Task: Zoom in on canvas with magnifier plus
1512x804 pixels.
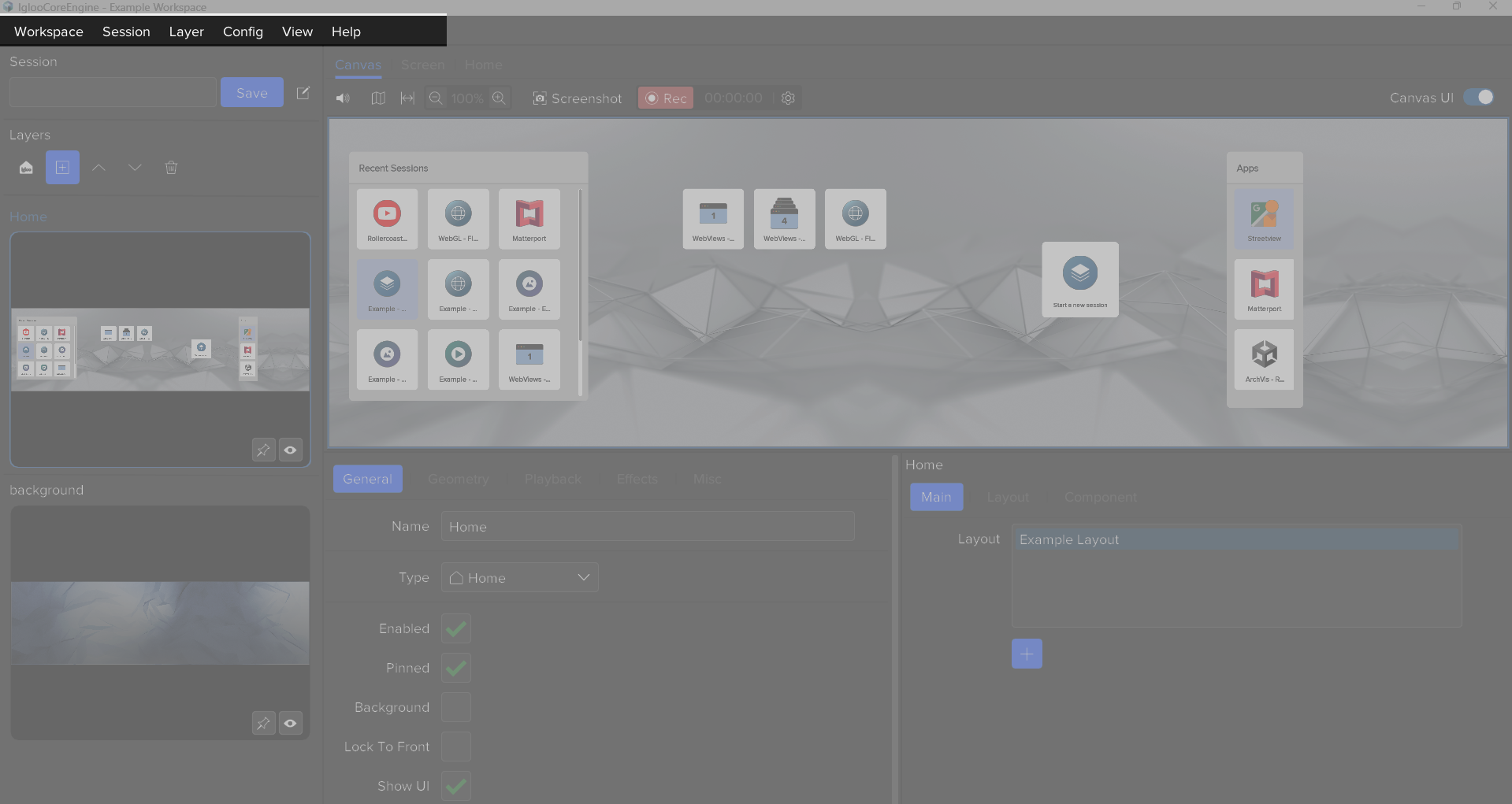Action: click(x=499, y=98)
